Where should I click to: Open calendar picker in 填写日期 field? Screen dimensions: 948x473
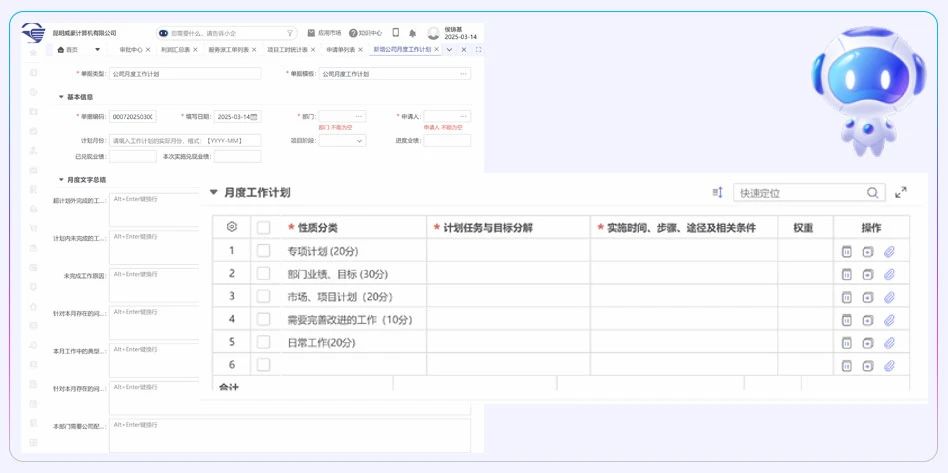pos(254,117)
